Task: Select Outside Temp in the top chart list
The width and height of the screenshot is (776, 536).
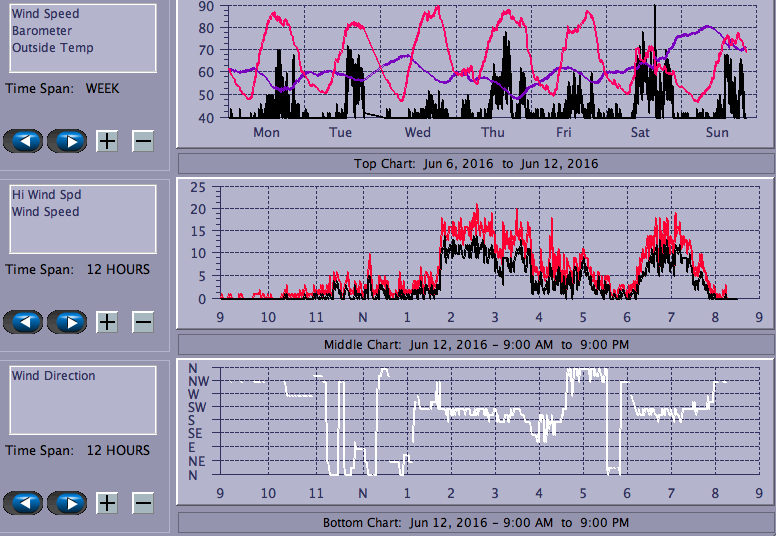Action: [53, 48]
